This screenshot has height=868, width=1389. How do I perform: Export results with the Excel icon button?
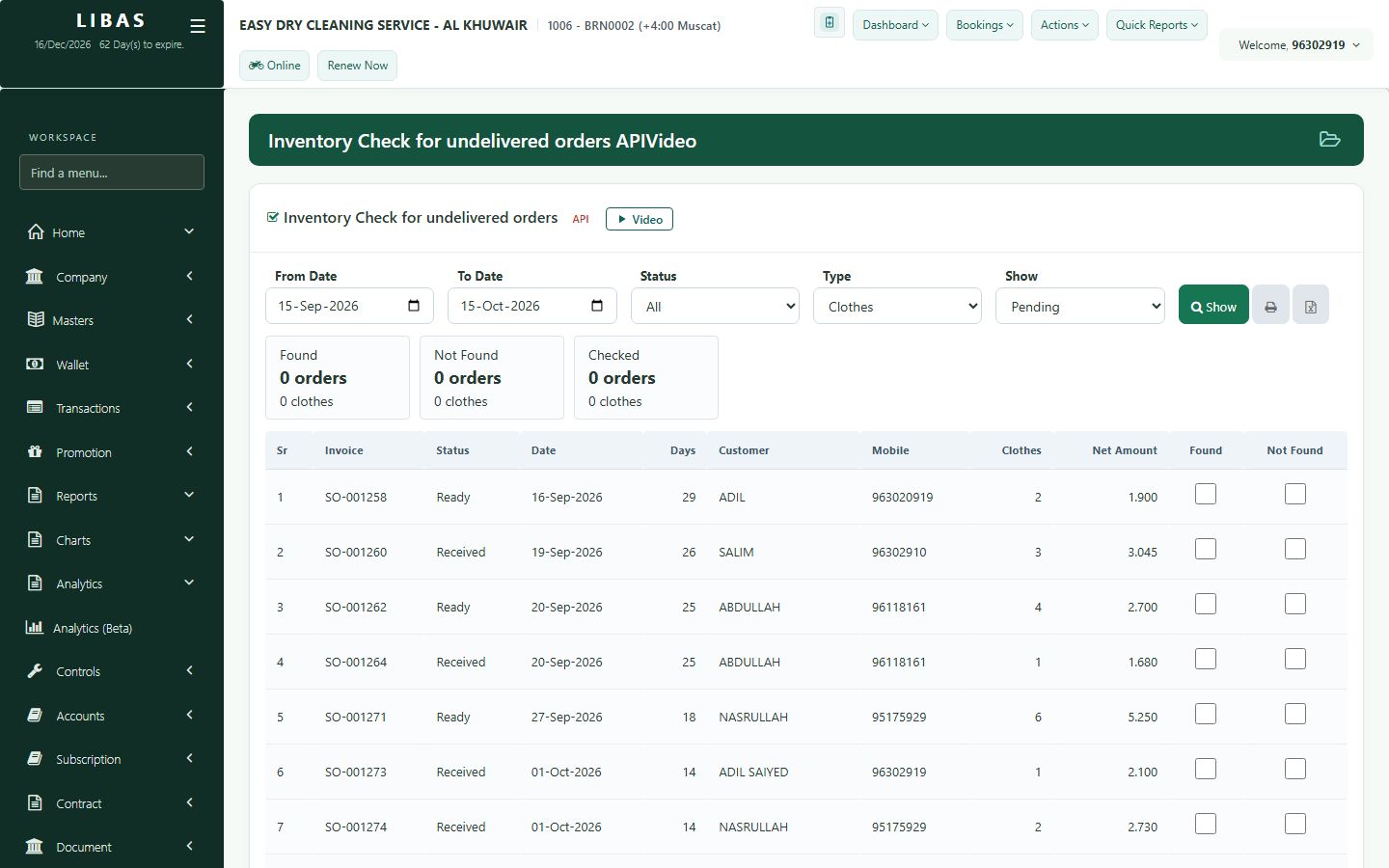(1311, 306)
